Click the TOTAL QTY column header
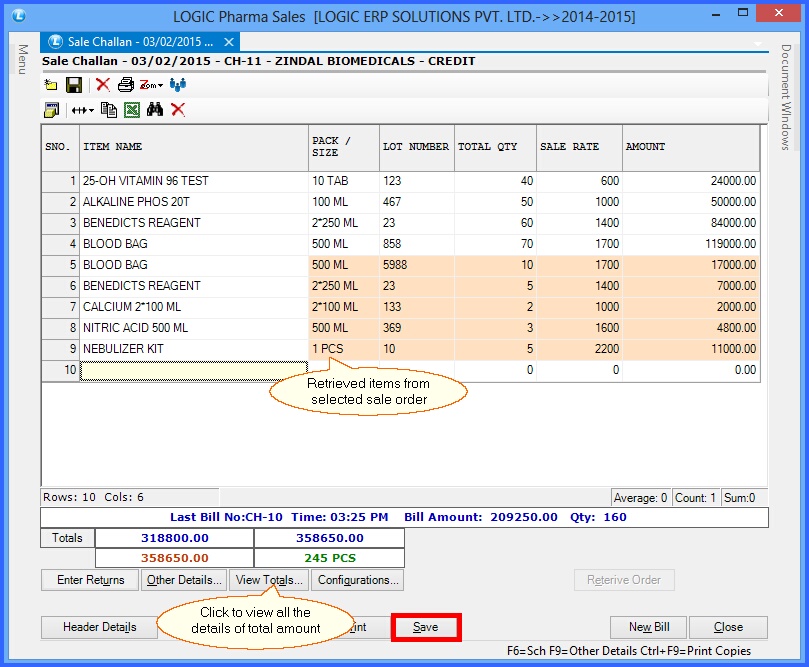Viewport: 809px width, 667px height. 495,147
